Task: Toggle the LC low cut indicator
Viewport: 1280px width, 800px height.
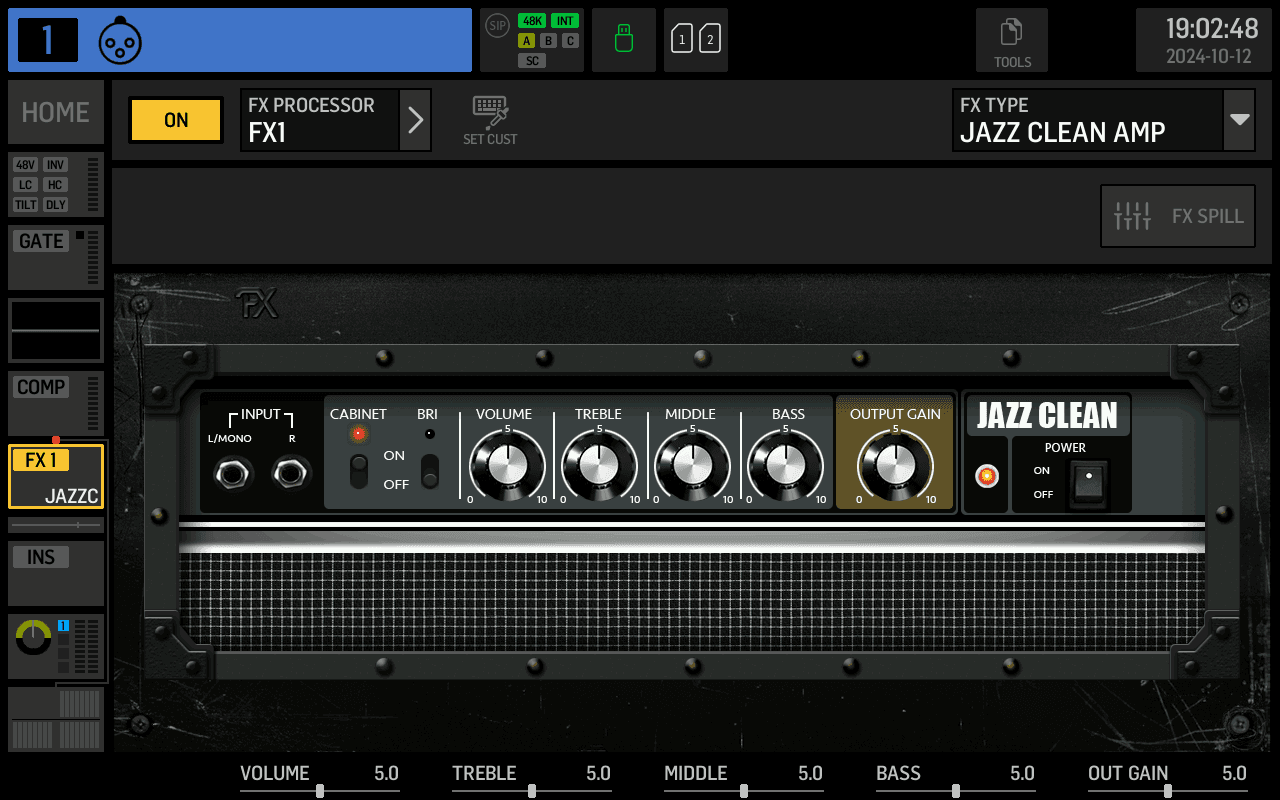Action: click(26, 185)
